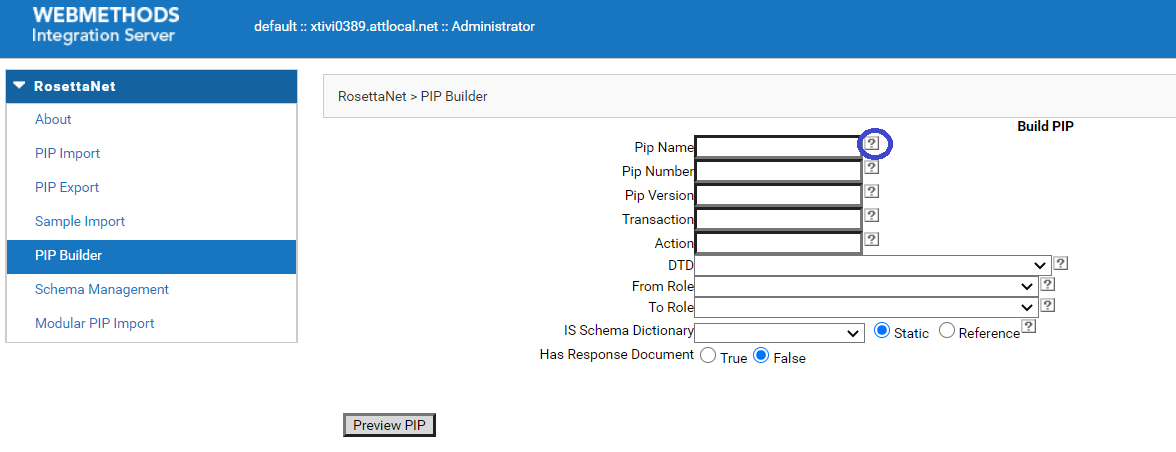Expand the From Role dropdown
1176x452 pixels.
tap(866, 286)
